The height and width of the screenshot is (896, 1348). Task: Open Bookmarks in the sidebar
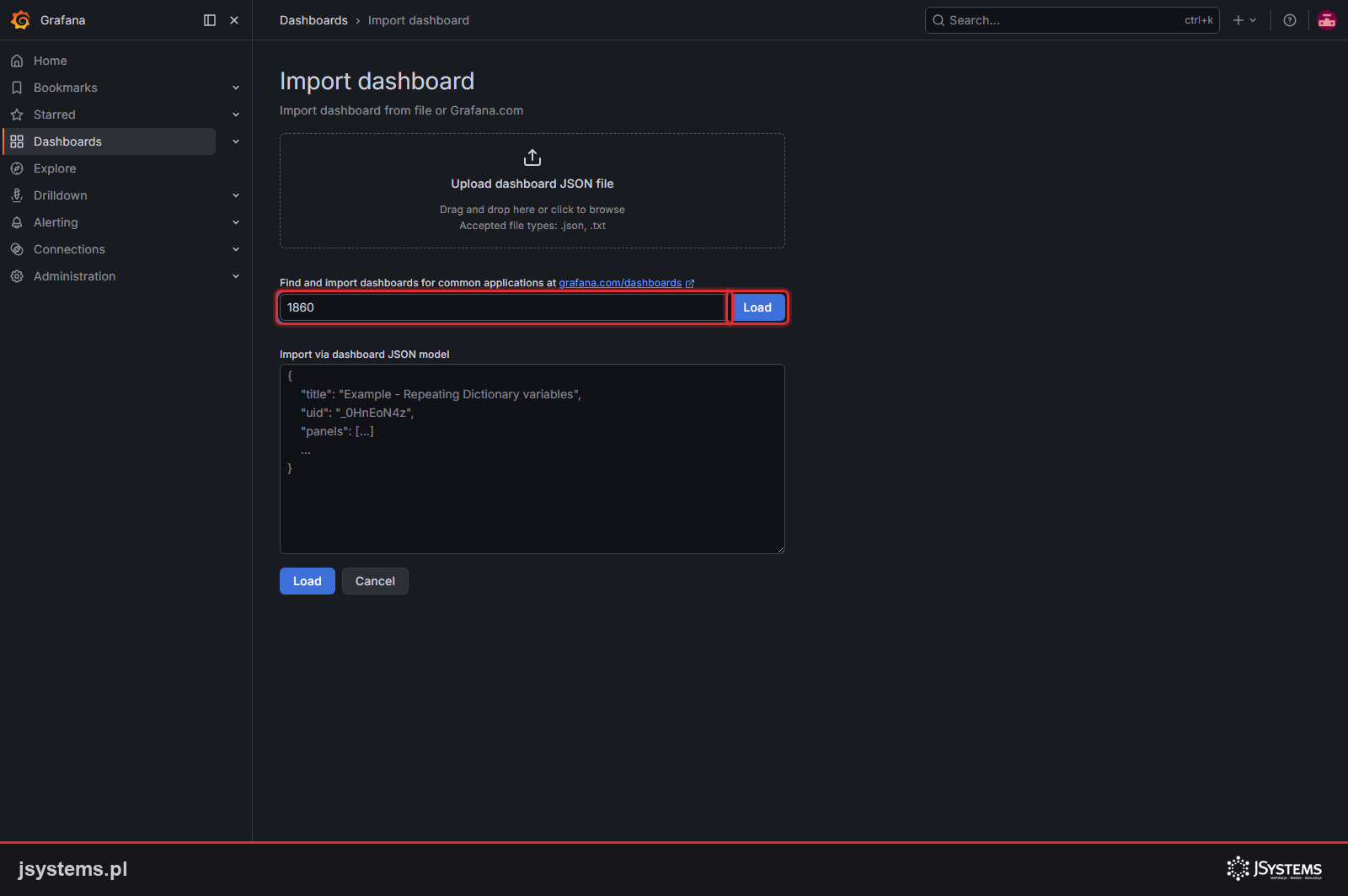tap(65, 88)
